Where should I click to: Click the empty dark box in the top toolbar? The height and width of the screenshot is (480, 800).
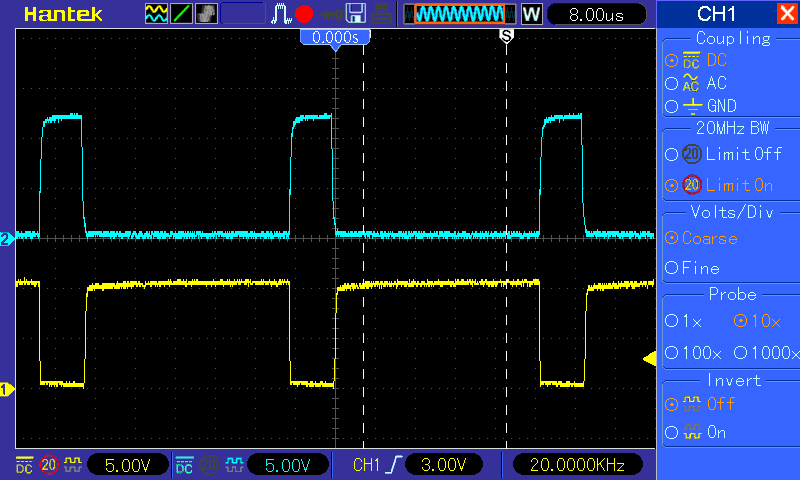pyautogui.click(x=243, y=14)
